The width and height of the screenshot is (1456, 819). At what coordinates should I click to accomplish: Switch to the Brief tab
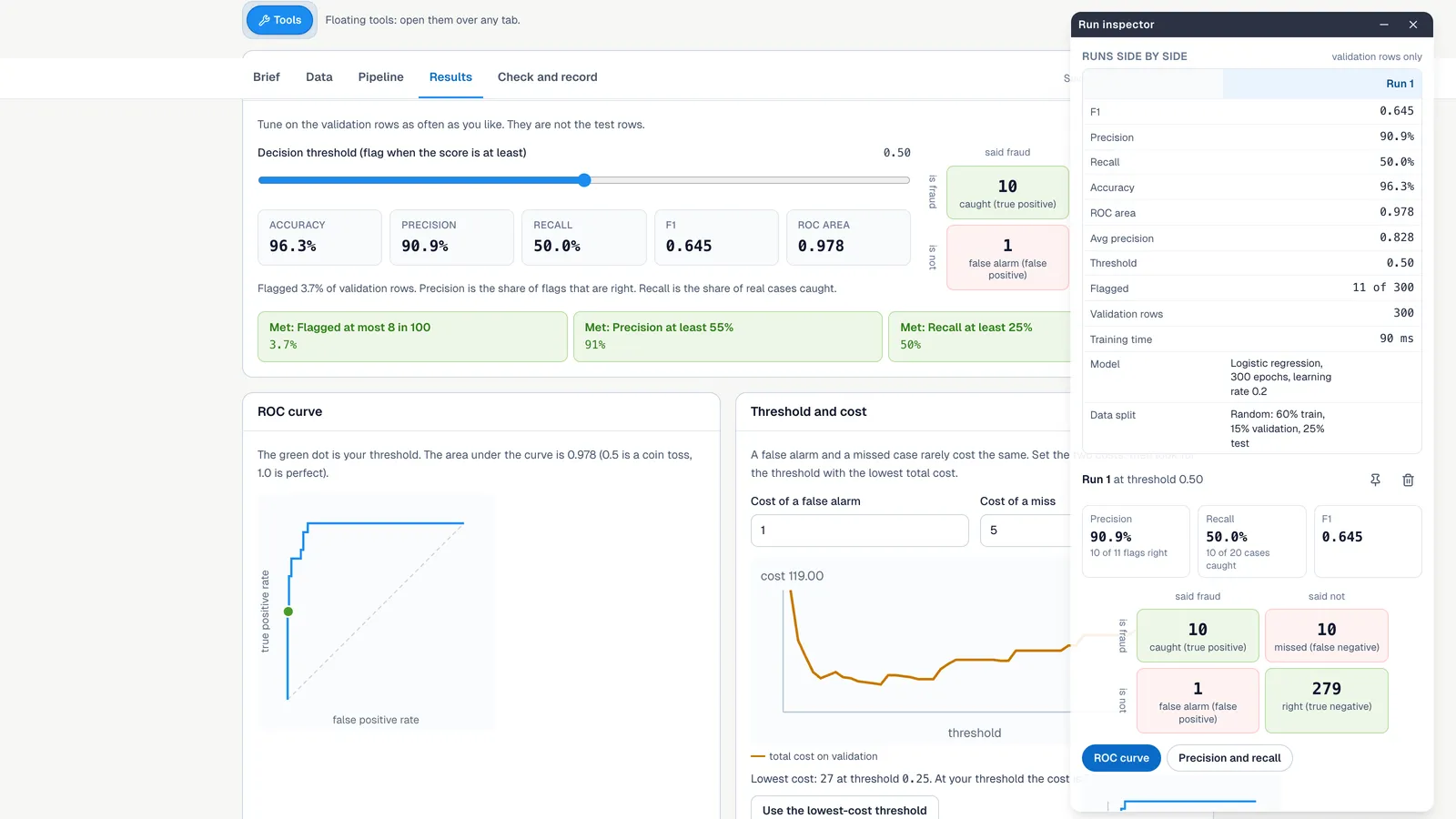click(x=267, y=77)
